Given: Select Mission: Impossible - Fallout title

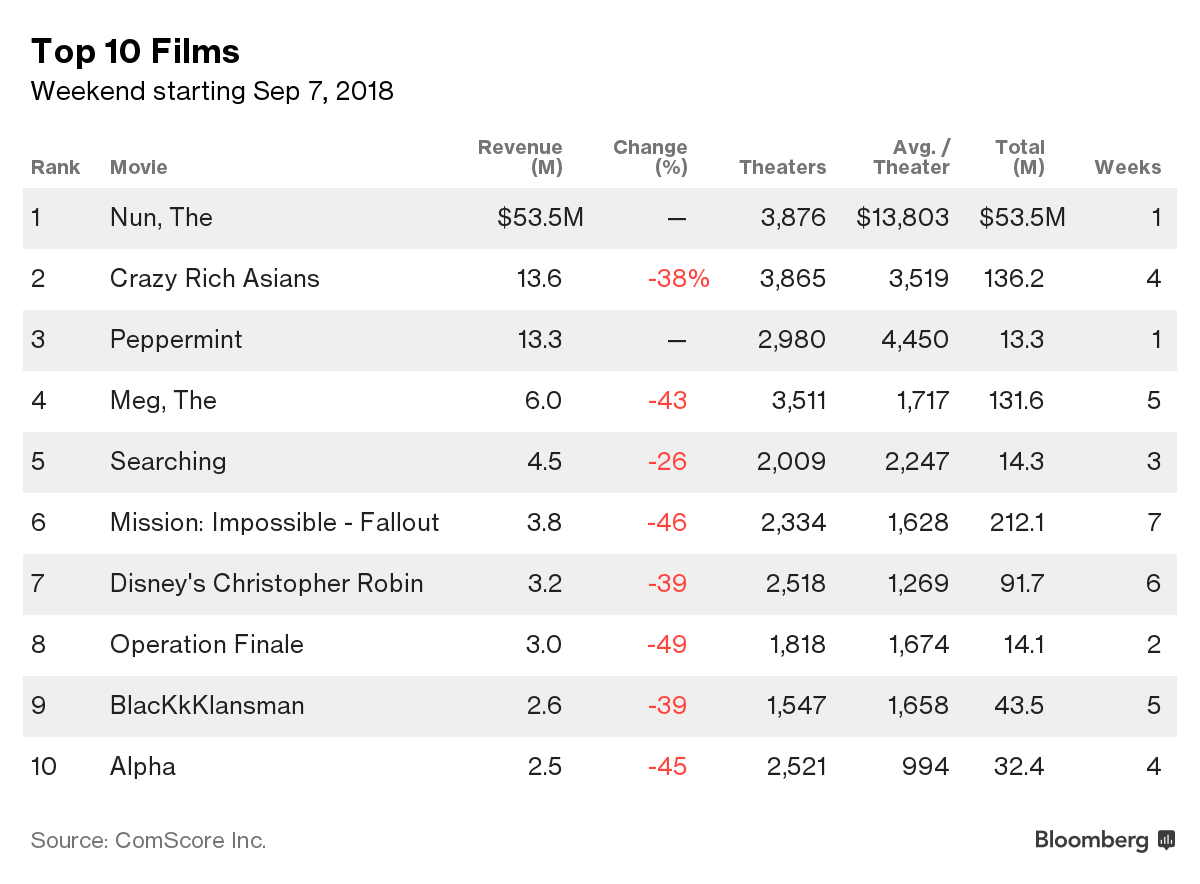Looking at the screenshot, I should click(275, 522).
